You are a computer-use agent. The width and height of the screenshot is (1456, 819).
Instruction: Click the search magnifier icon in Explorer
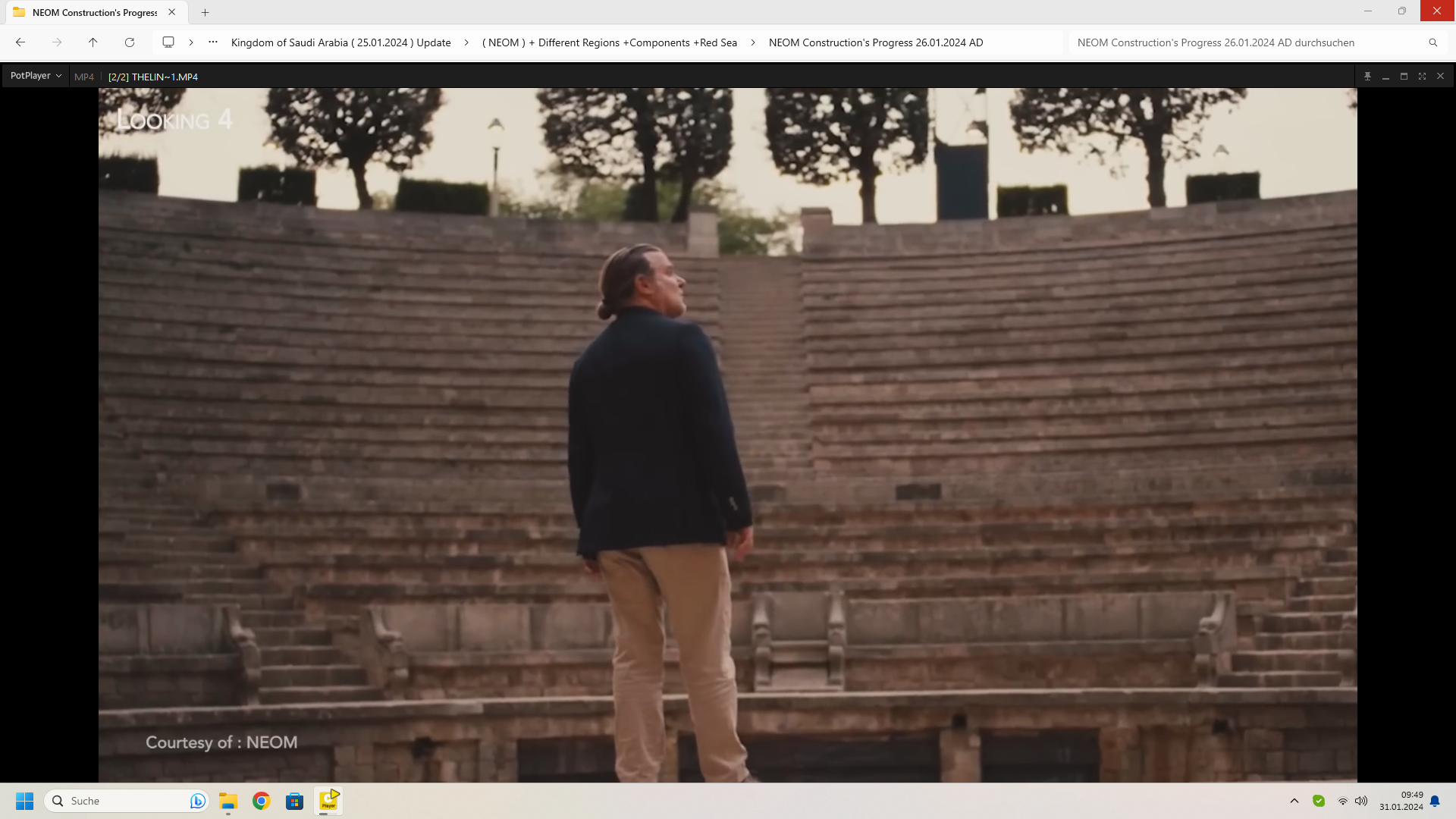pyautogui.click(x=1433, y=42)
